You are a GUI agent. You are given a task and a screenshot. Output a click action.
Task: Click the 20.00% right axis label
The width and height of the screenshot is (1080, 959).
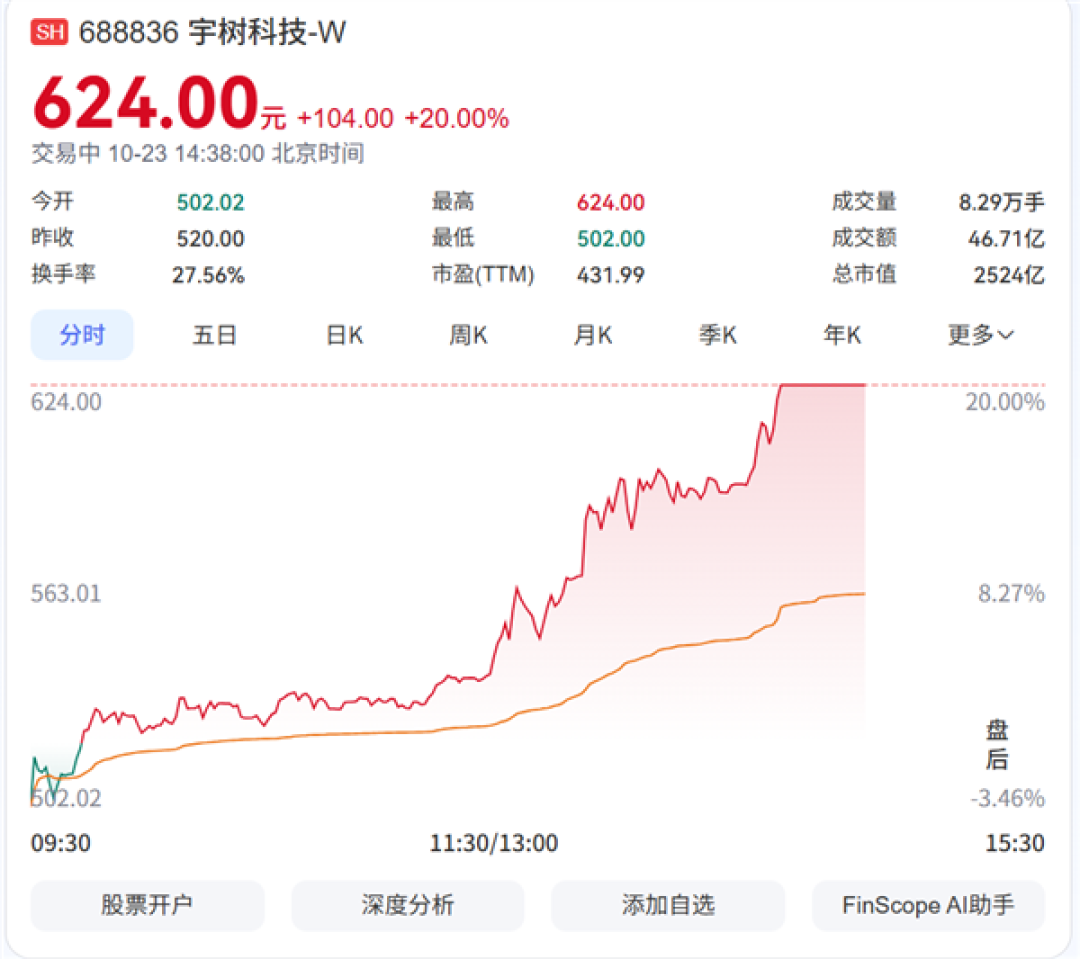[x=1006, y=402]
